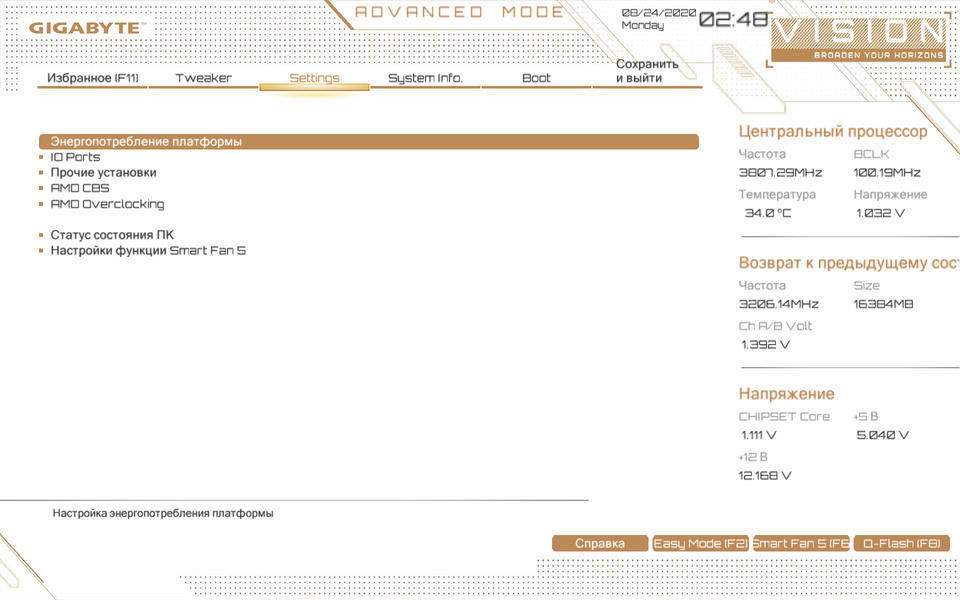Click the ADVANCED MODE title
960x600 pixels.
459,12
